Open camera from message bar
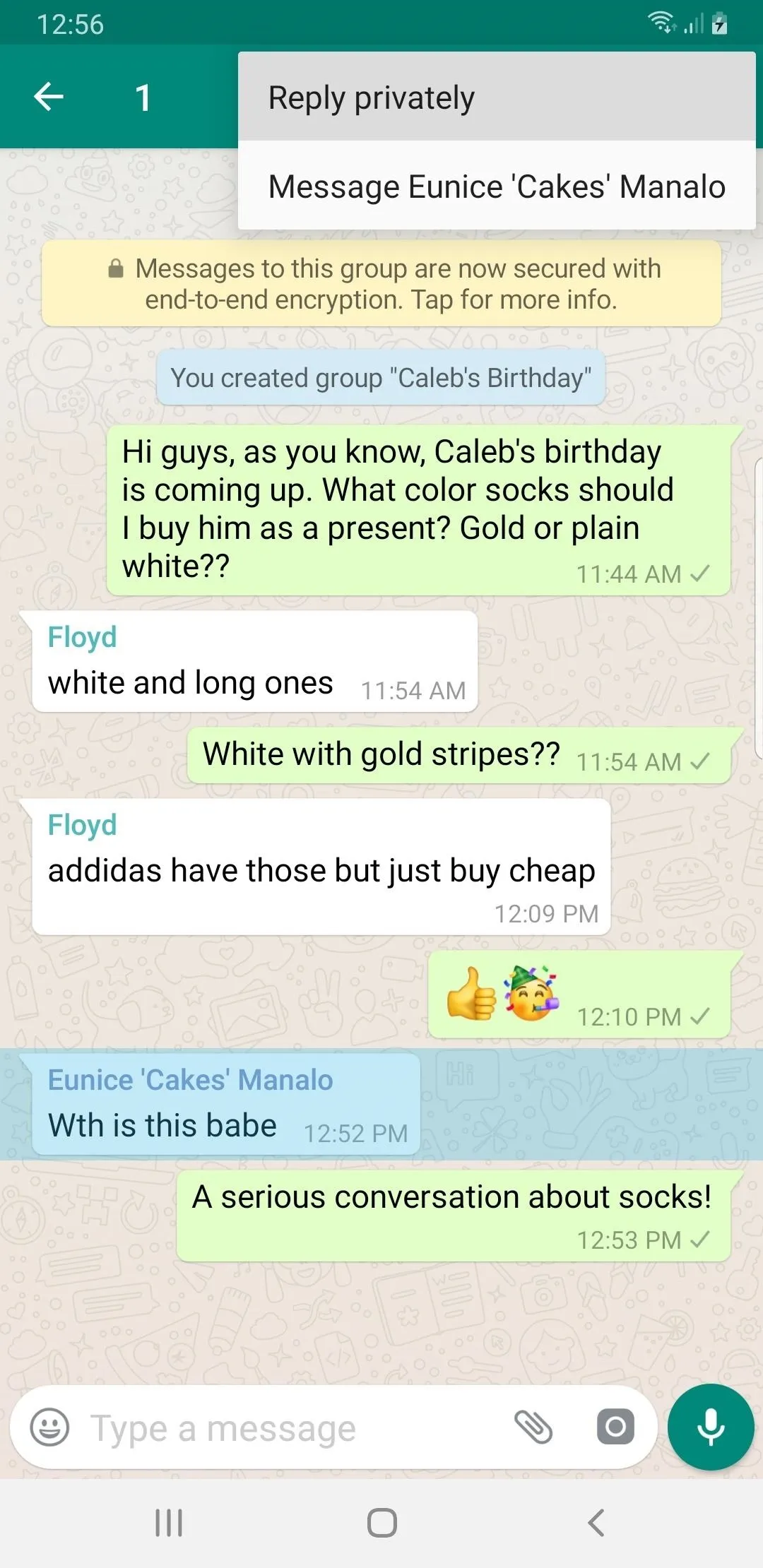763x1568 pixels. 615,1427
